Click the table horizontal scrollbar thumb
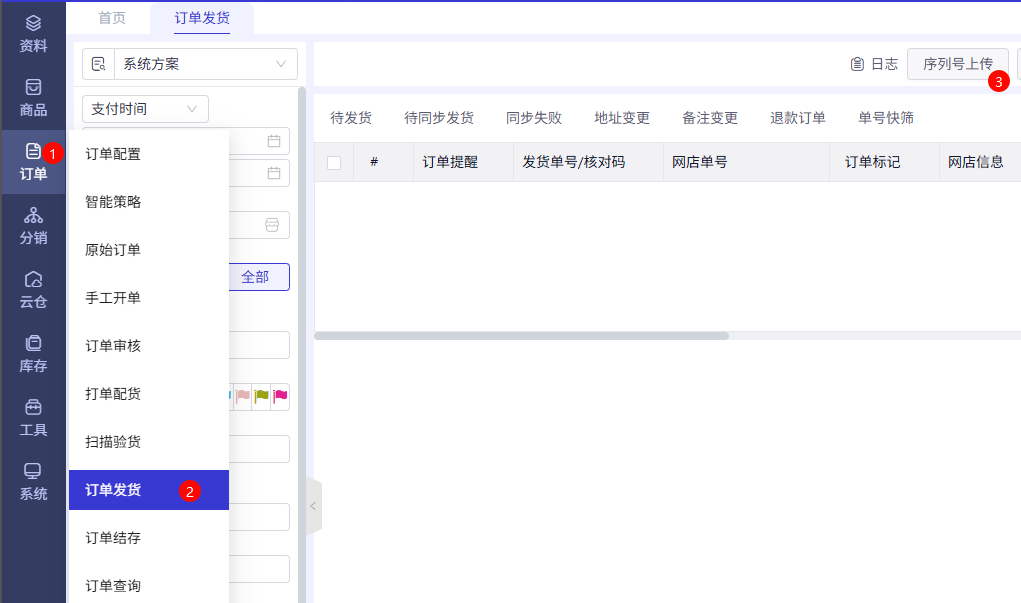 click(x=521, y=336)
